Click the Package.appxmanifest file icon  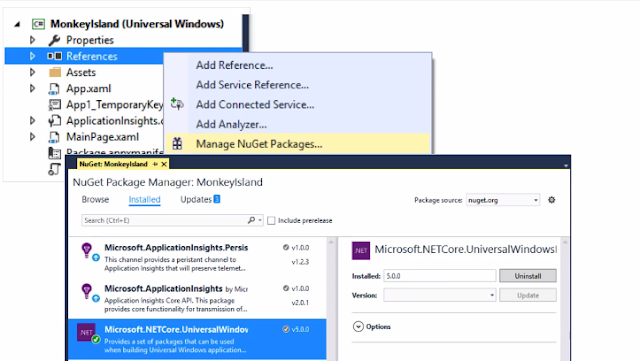(54, 153)
